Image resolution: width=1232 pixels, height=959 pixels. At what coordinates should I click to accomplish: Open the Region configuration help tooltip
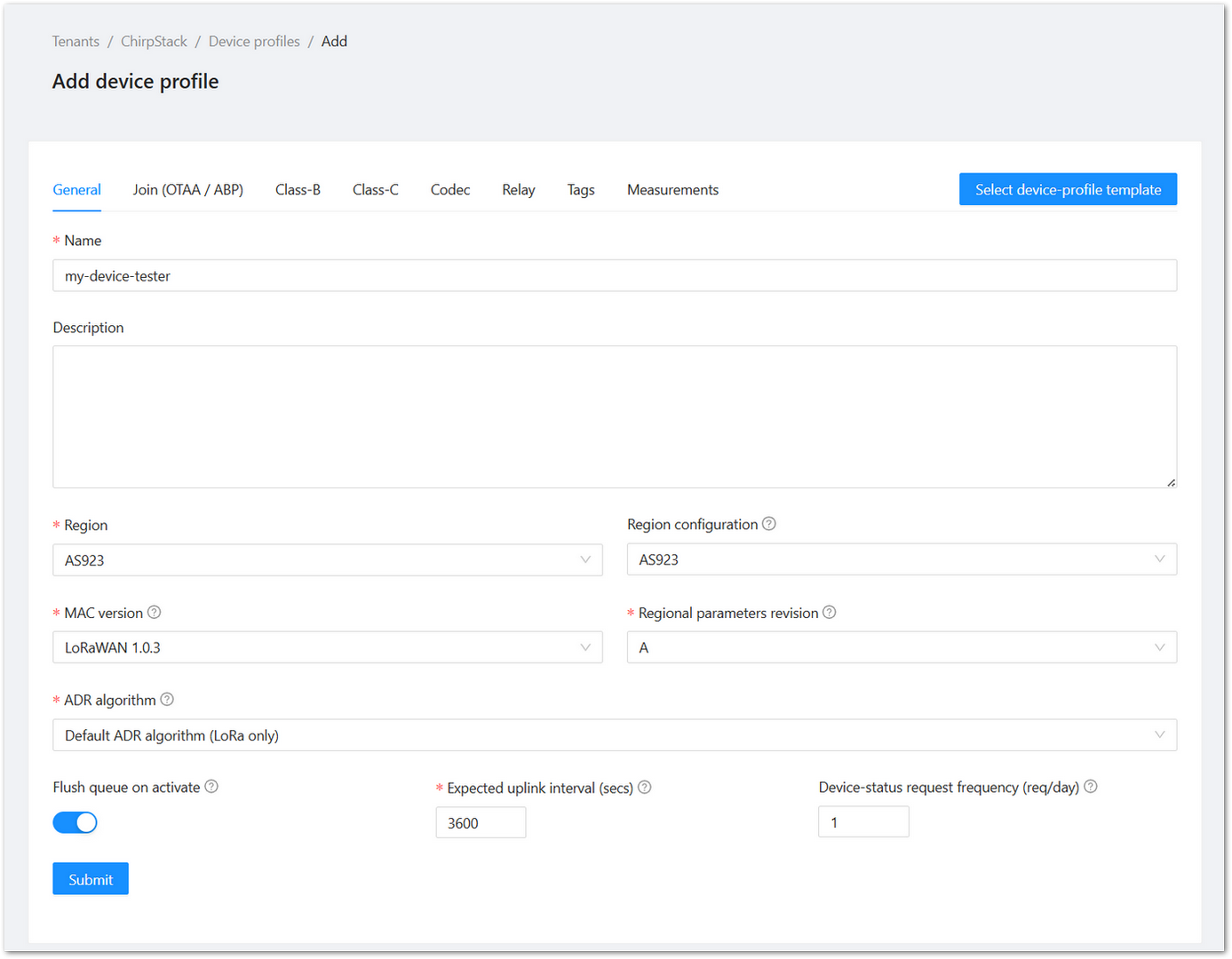768,524
